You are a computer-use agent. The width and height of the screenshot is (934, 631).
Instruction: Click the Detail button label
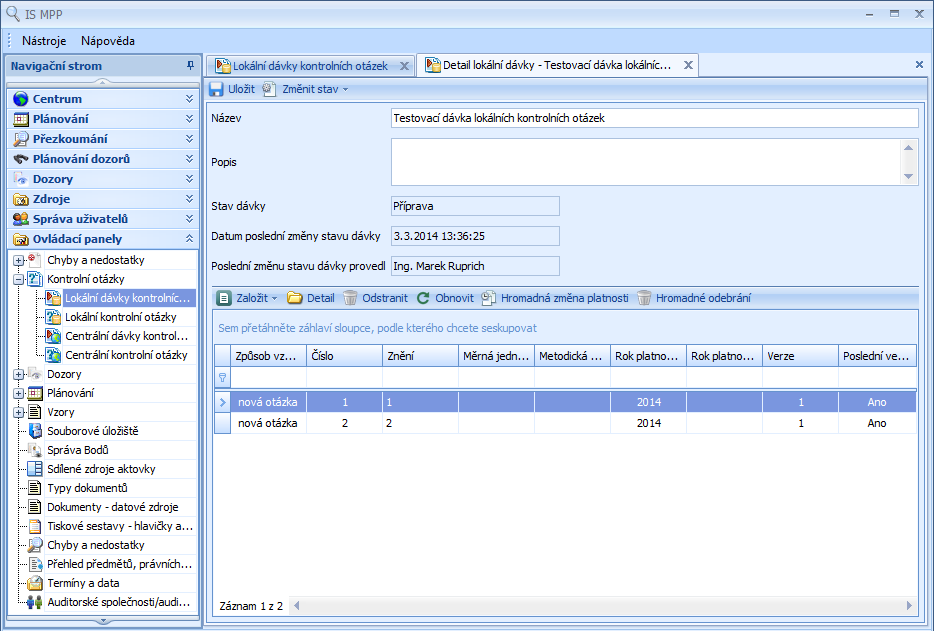(320, 298)
